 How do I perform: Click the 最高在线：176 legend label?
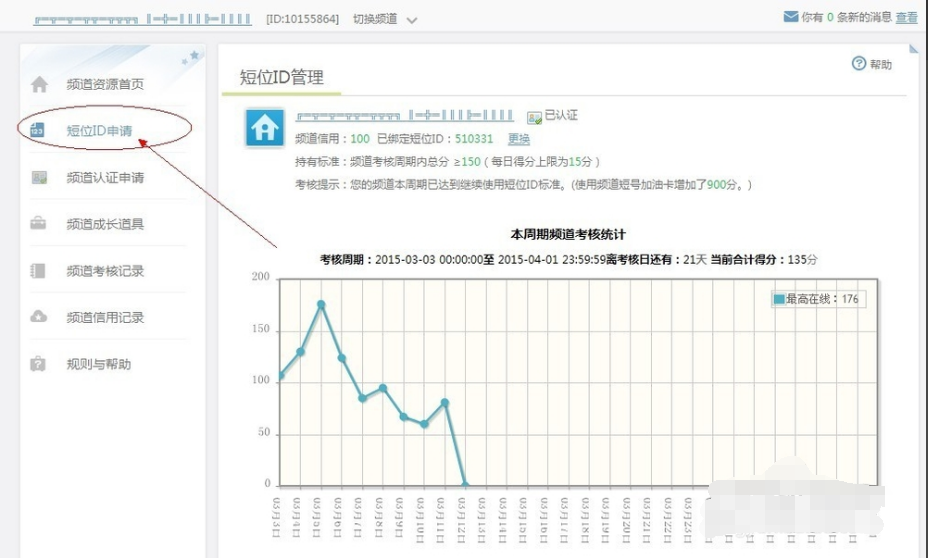(x=822, y=299)
